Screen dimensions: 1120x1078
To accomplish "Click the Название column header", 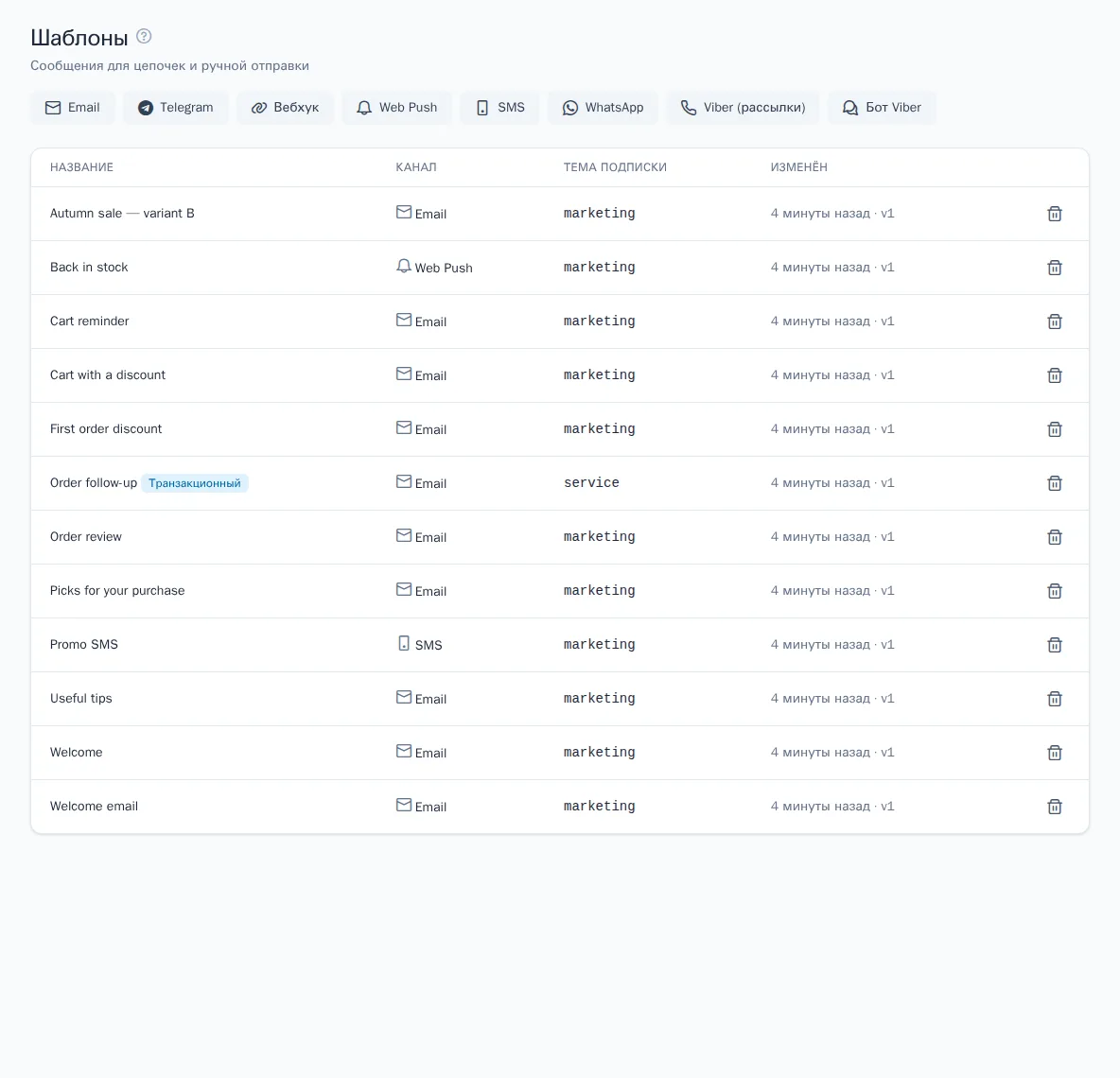I will pyautogui.click(x=81, y=167).
